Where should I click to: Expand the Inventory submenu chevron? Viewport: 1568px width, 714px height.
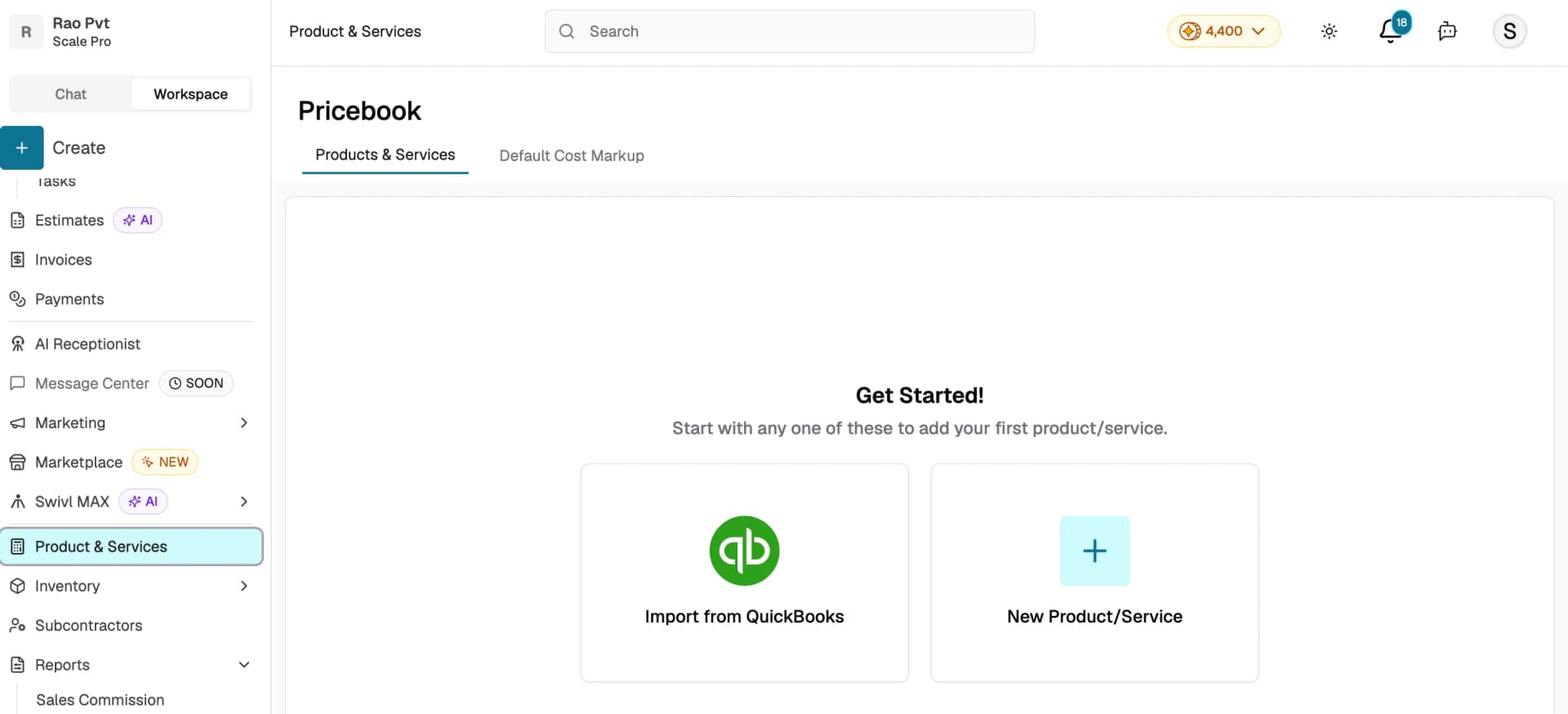coord(243,586)
